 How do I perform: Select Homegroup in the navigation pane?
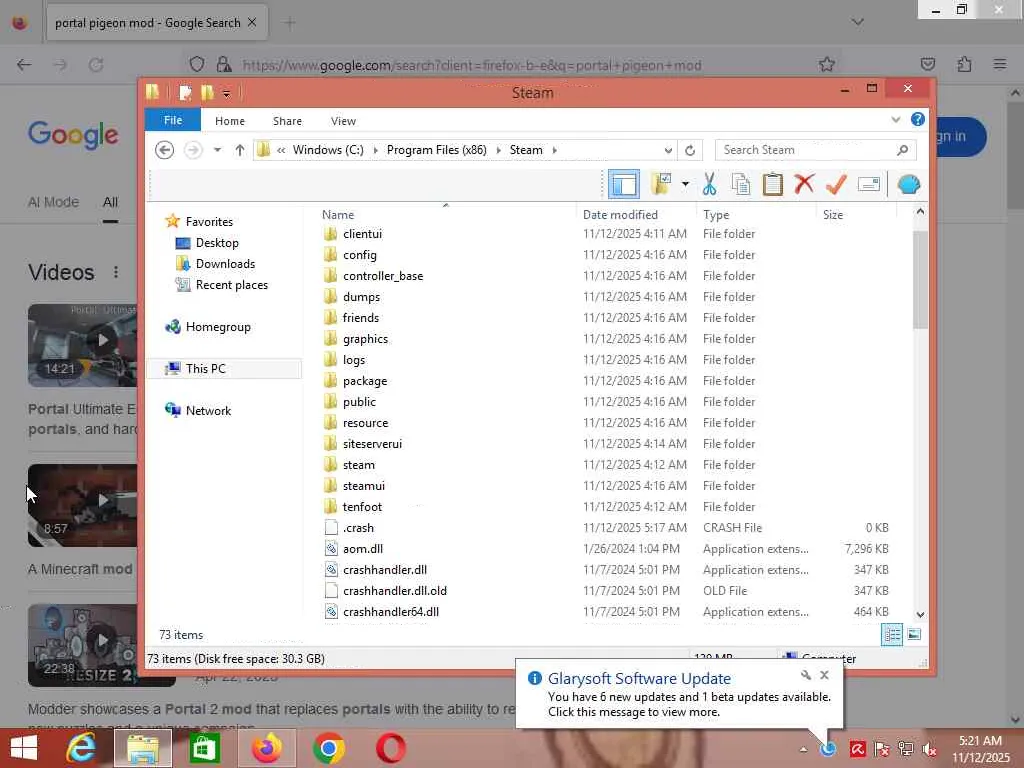(x=217, y=327)
